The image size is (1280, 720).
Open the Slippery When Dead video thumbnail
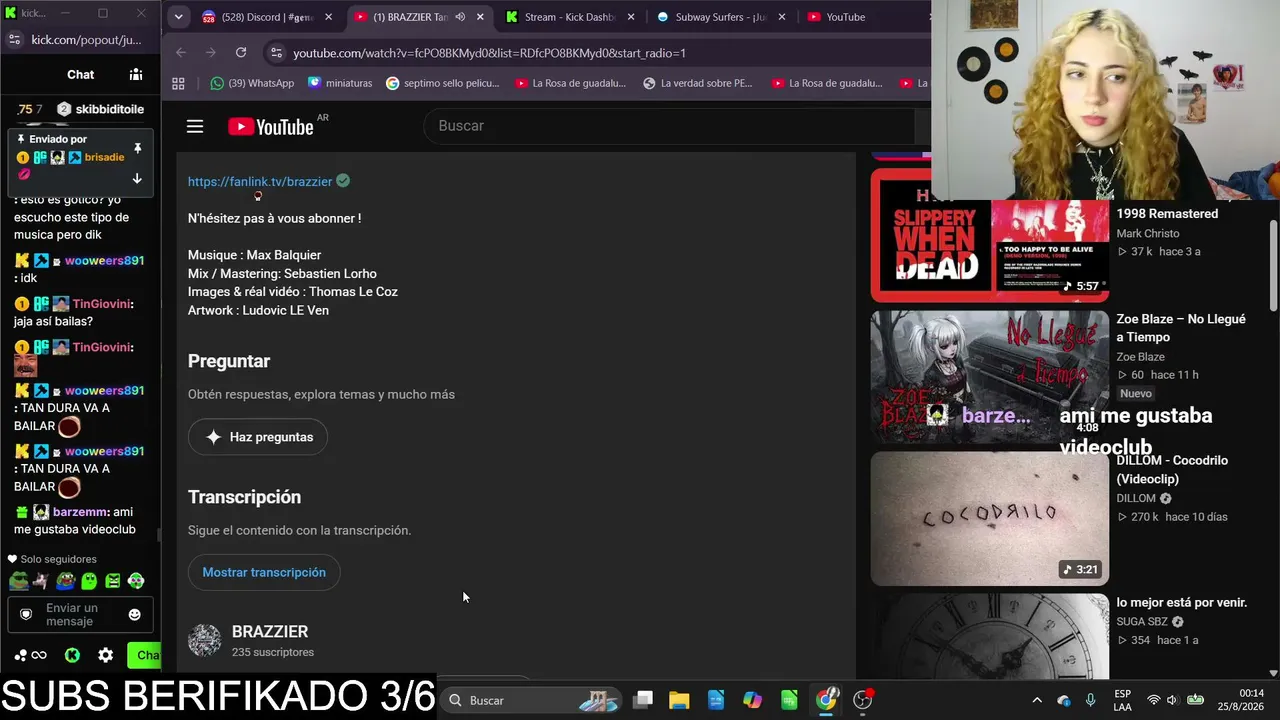(990, 235)
